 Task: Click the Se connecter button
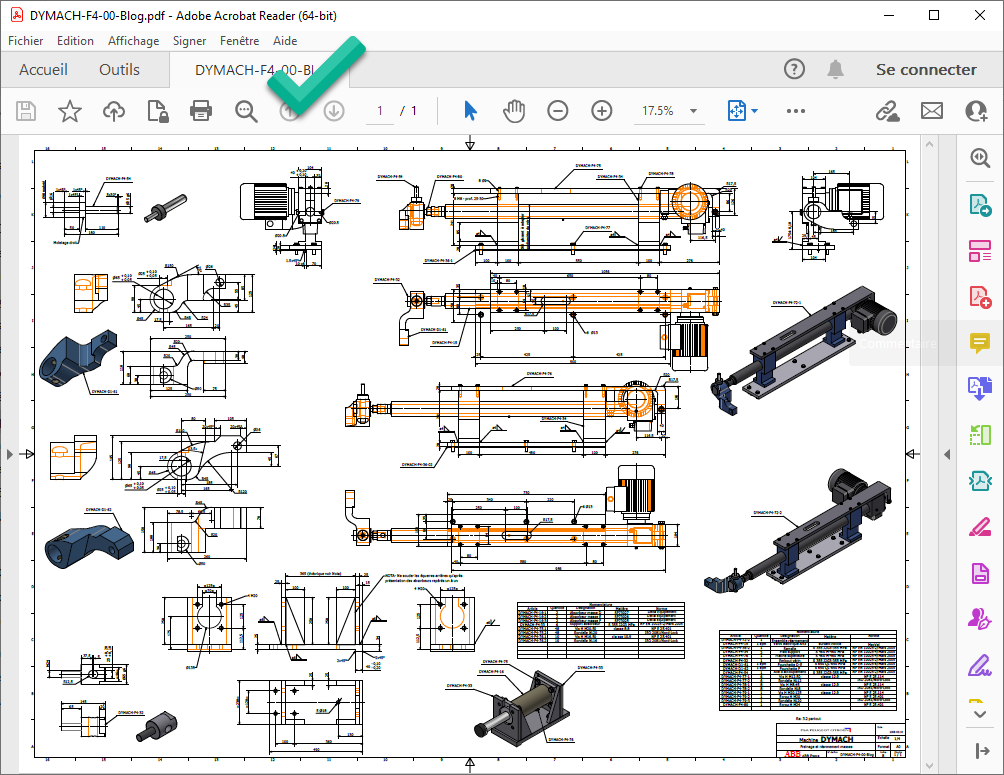tap(926, 70)
